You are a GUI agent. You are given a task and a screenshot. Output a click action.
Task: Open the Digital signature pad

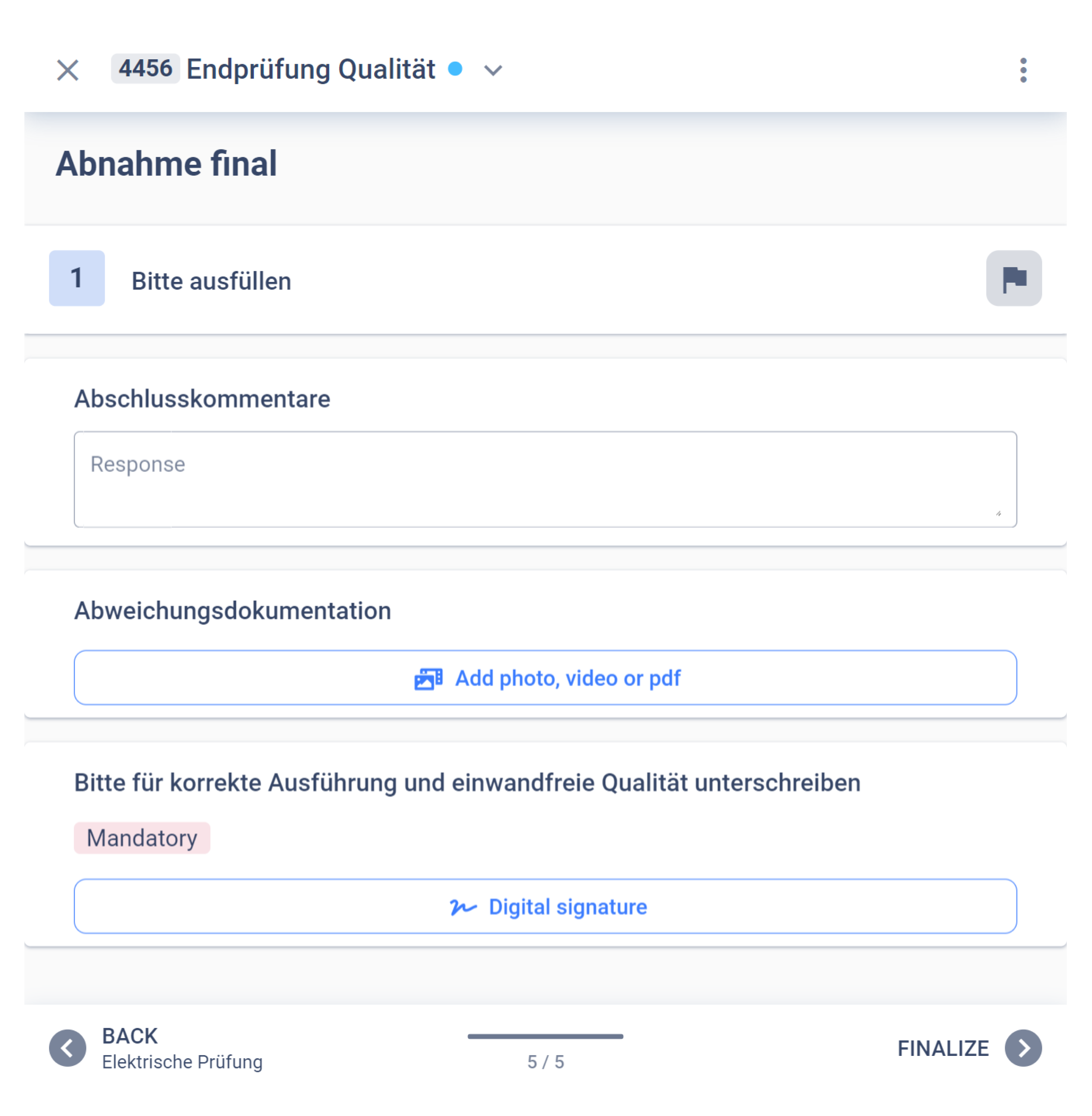click(x=545, y=906)
